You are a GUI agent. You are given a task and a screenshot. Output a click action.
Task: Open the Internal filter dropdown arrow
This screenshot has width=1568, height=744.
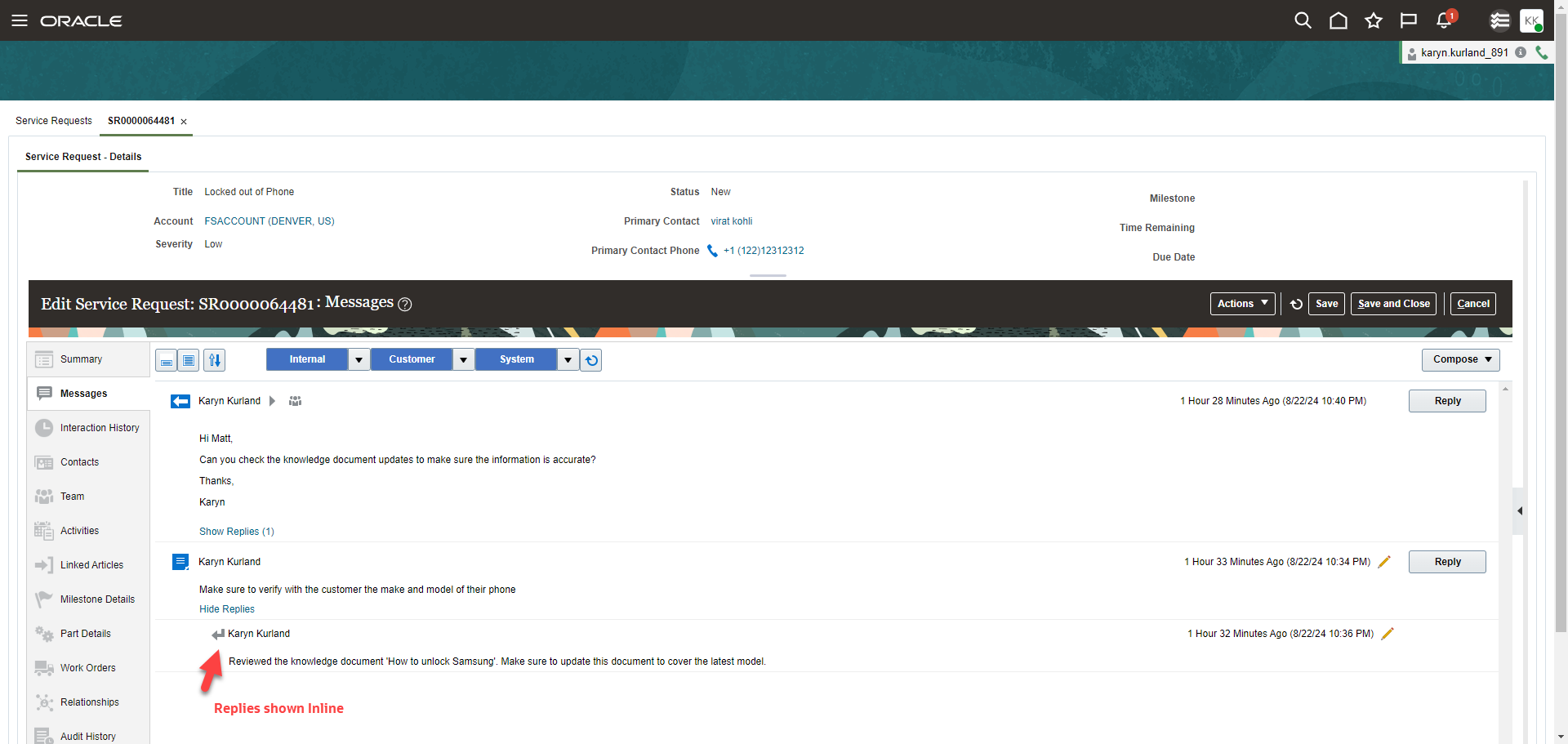point(359,359)
